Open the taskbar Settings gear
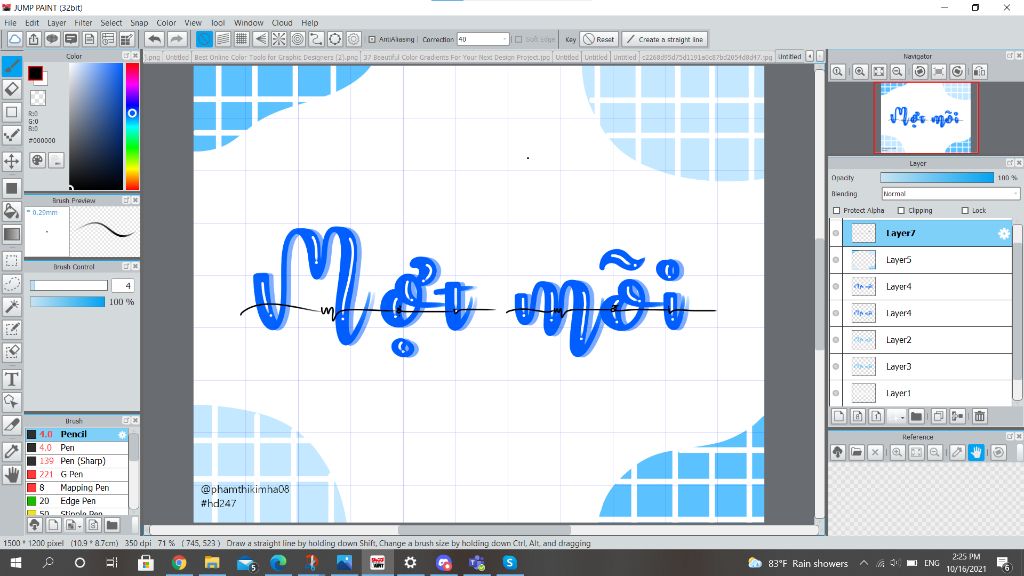This screenshot has height=576, width=1024. tap(410, 562)
